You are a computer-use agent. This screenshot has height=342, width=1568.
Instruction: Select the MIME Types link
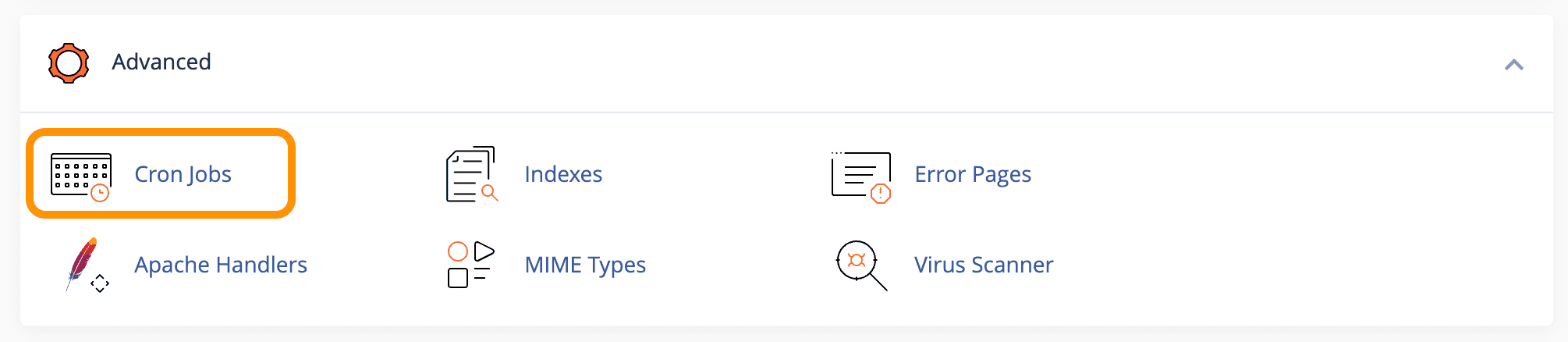tap(585, 265)
